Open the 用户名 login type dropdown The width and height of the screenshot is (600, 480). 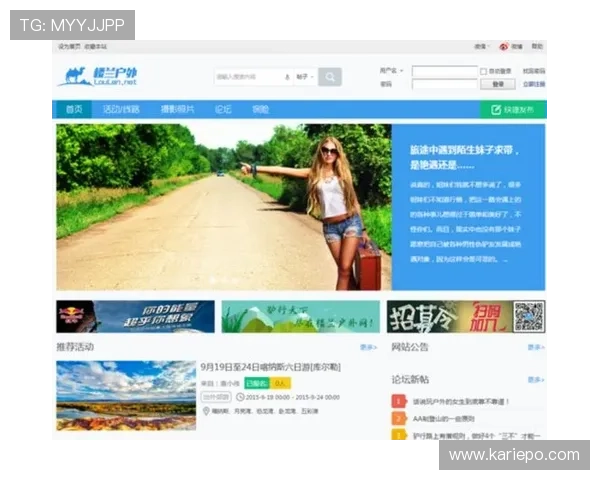pyautogui.click(x=391, y=71)
